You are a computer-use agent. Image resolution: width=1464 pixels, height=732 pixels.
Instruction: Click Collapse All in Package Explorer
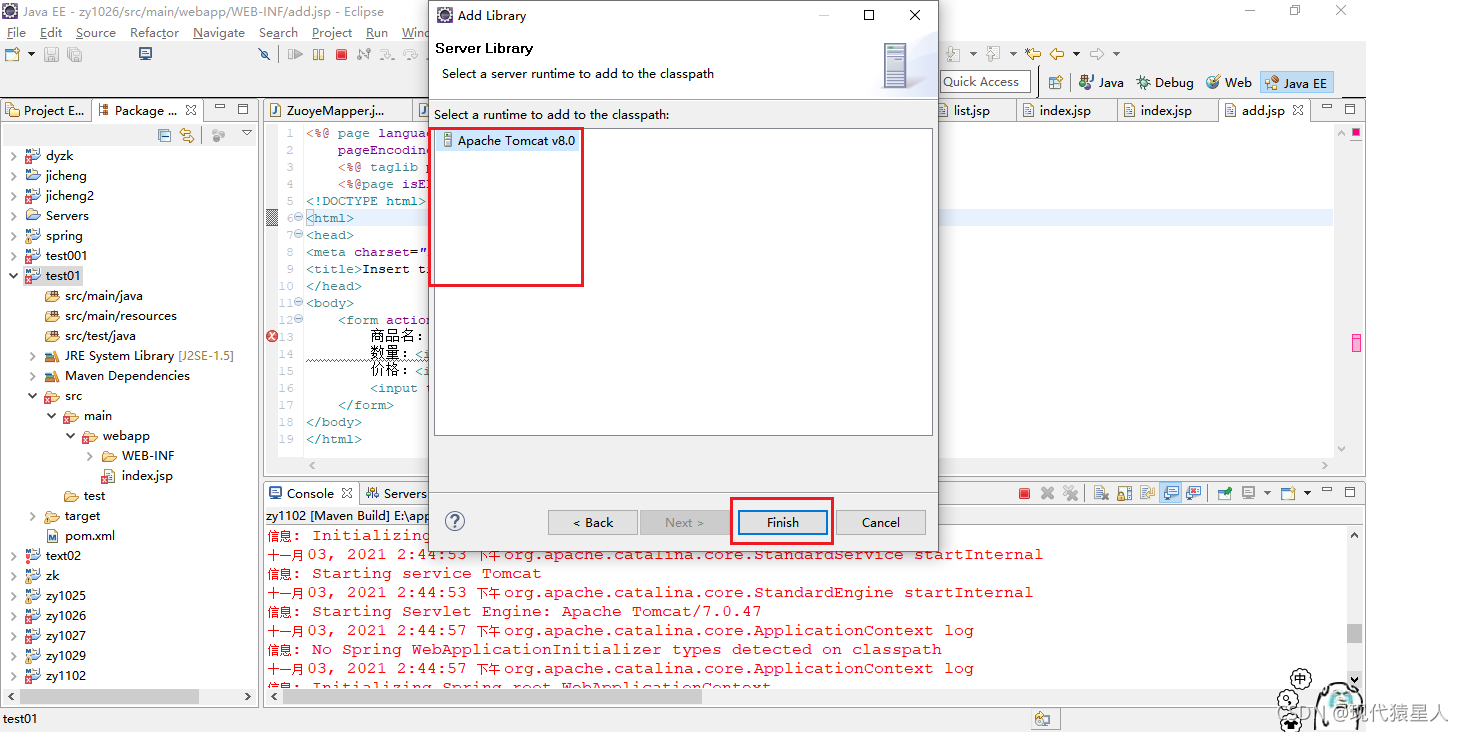coord(165,135)
